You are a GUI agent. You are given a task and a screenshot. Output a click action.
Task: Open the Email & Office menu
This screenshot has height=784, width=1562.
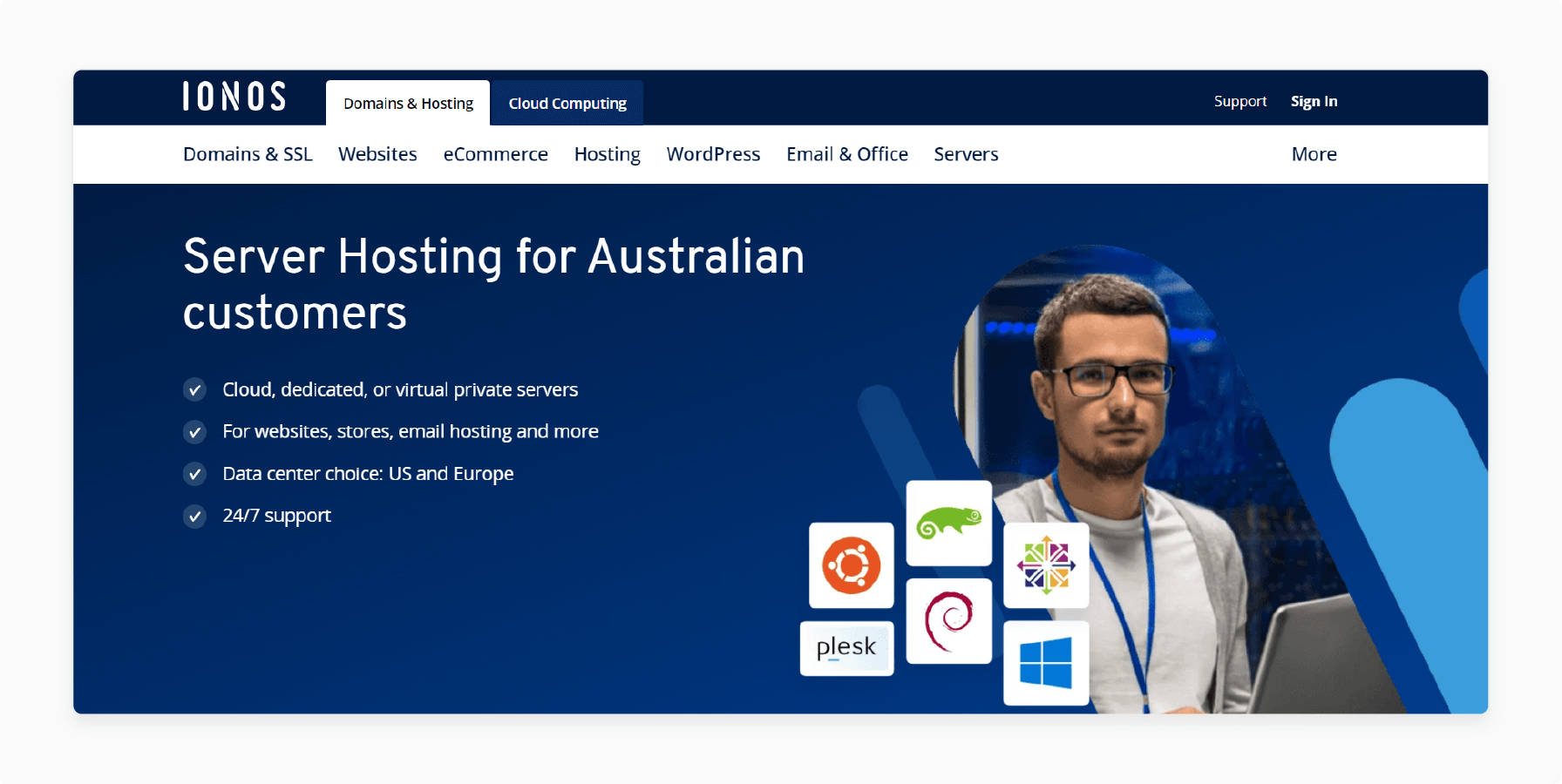point(847,154)
